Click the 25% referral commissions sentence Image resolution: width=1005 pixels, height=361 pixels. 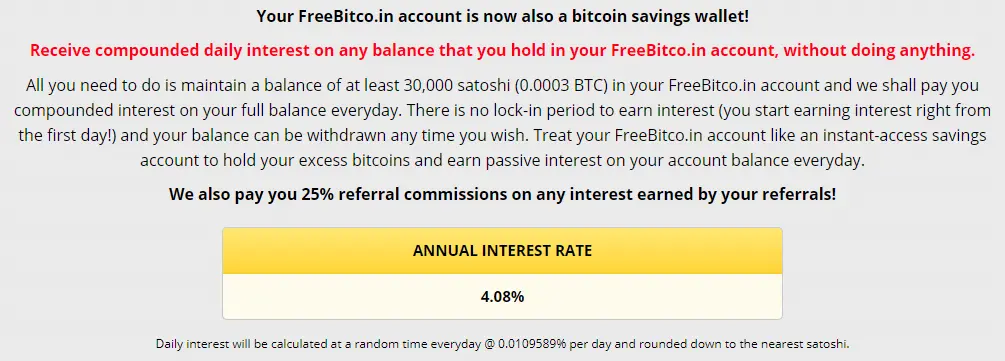pos(502,194)
